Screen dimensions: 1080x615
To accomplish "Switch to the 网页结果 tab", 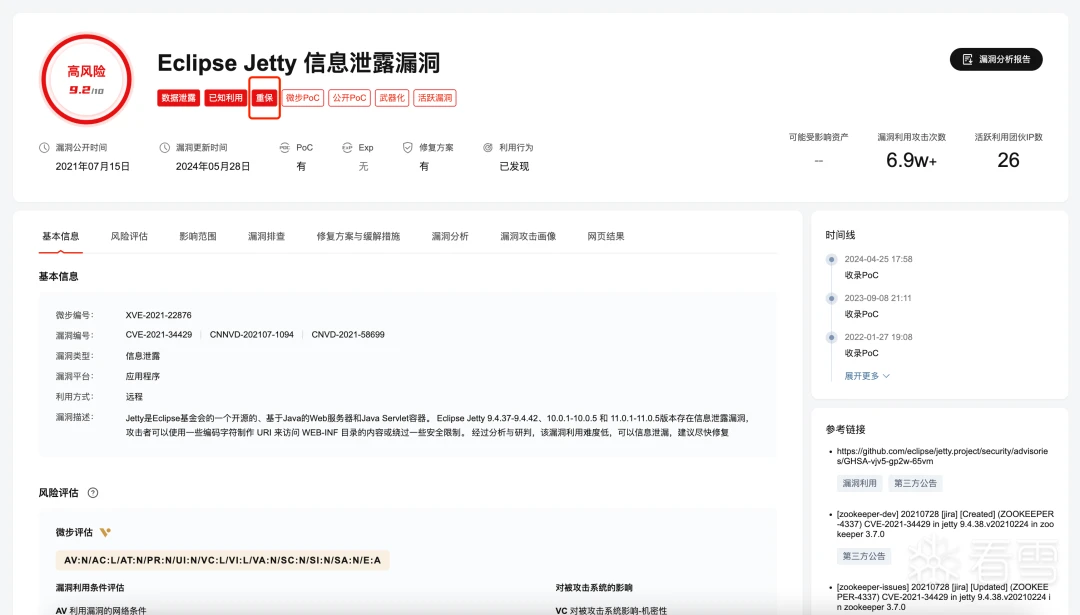I will click(x=606, y=236).
